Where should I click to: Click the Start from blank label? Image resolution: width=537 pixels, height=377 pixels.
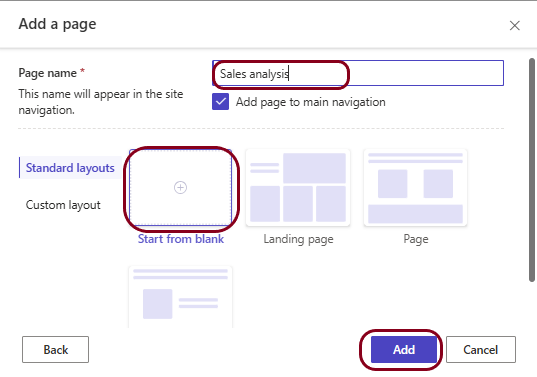(181, 239)
